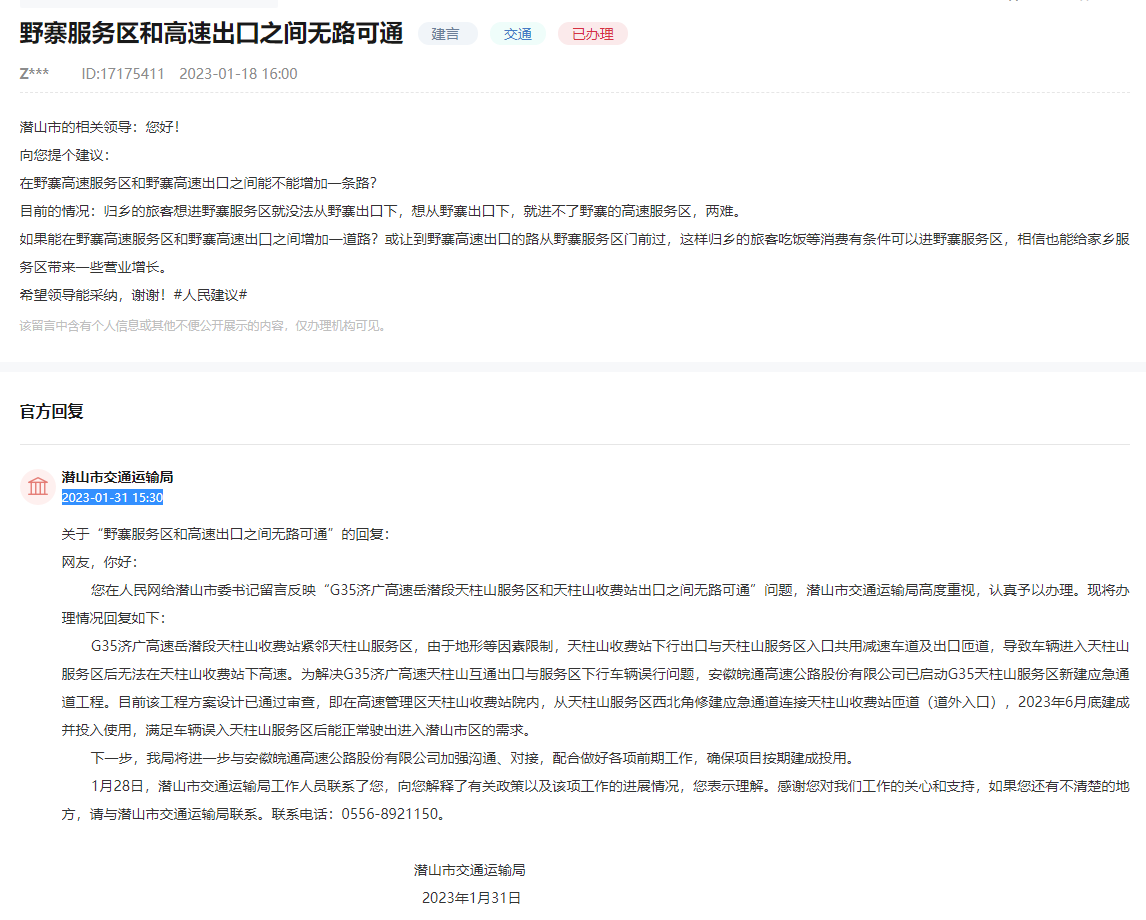Viewport: 1146px width, 920px height.
Task: Click the 建言 tag
Action: pyautogui.click(x=446, y=34)
